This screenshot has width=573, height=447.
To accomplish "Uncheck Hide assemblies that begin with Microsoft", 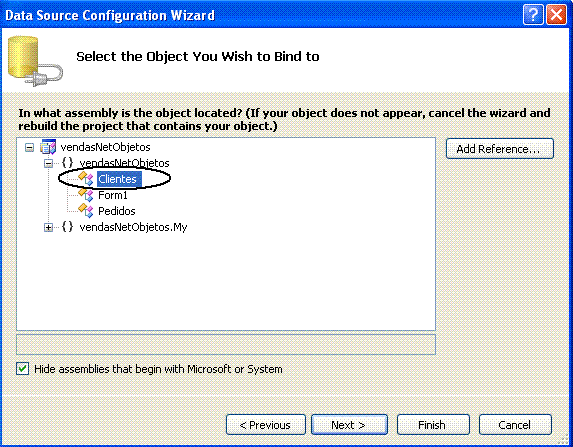I will pos(22,368).
